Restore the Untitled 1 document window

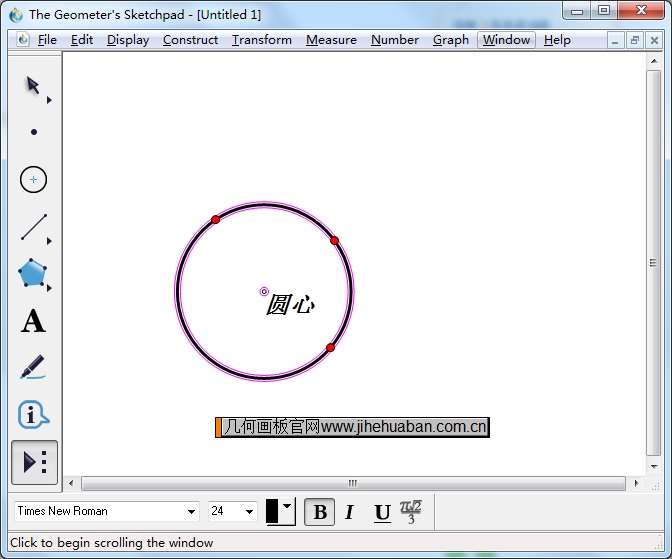point(635,41)
